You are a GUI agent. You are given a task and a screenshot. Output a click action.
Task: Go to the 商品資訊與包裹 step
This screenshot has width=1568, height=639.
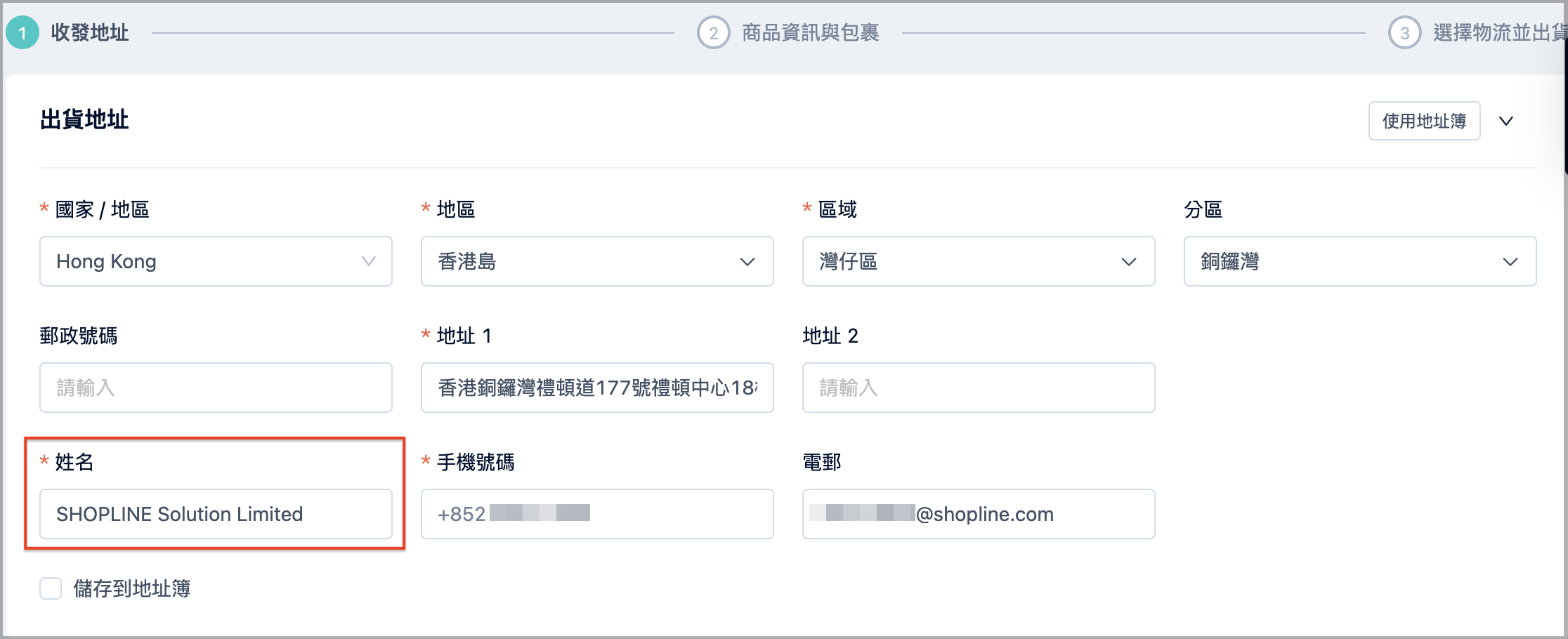[810, 33]
